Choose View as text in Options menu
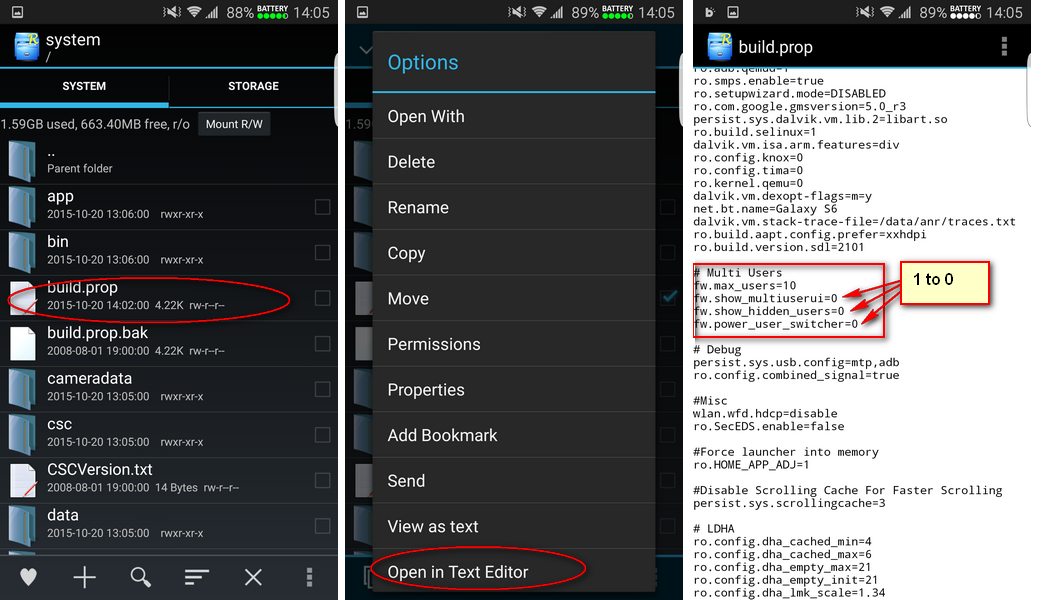Image resolution: width=1047 pixels, height=600 pixels. (x=513, y=527)
